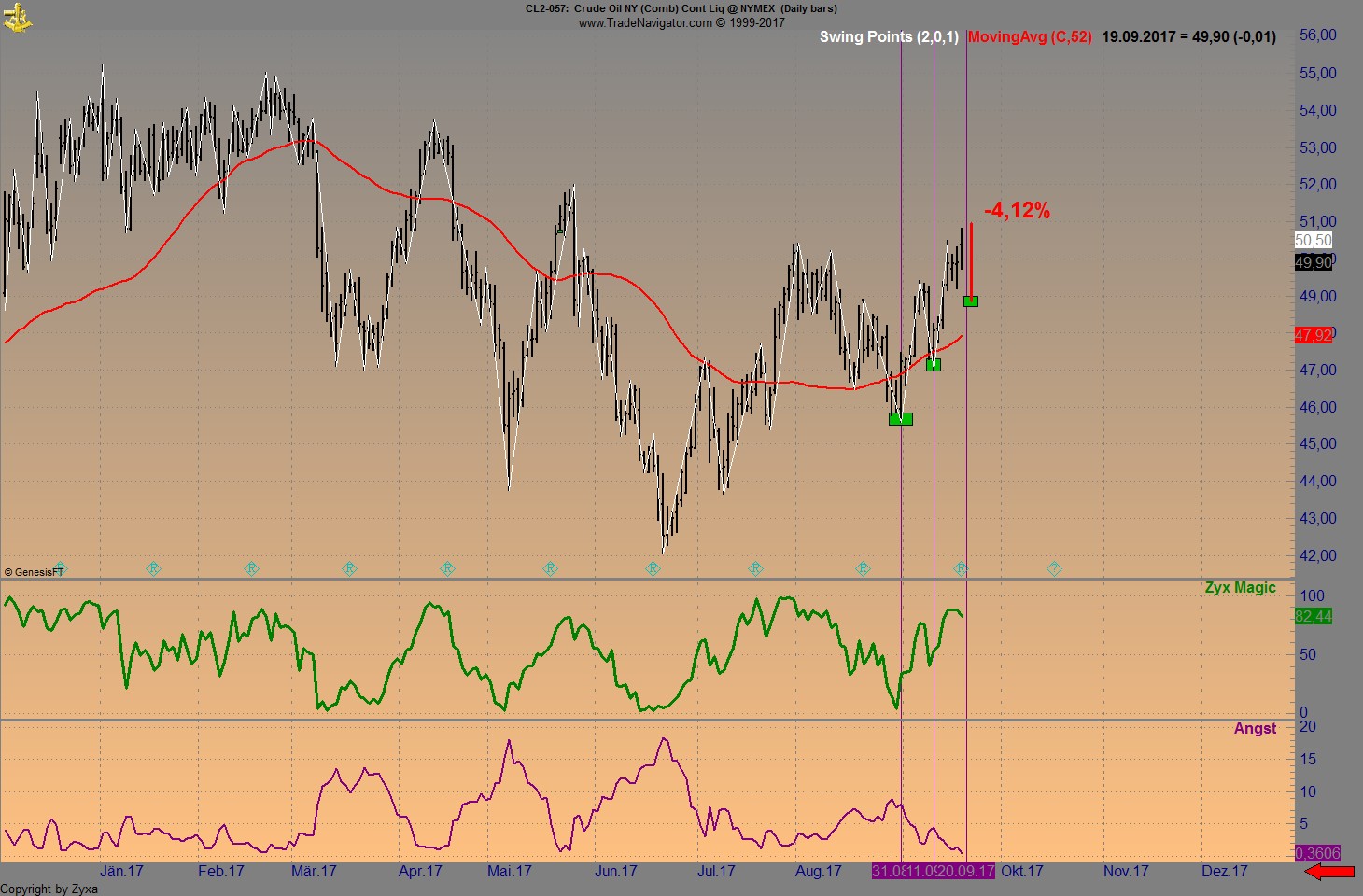Open the MovingAvg (C,52) study options

coord(1032,37)
